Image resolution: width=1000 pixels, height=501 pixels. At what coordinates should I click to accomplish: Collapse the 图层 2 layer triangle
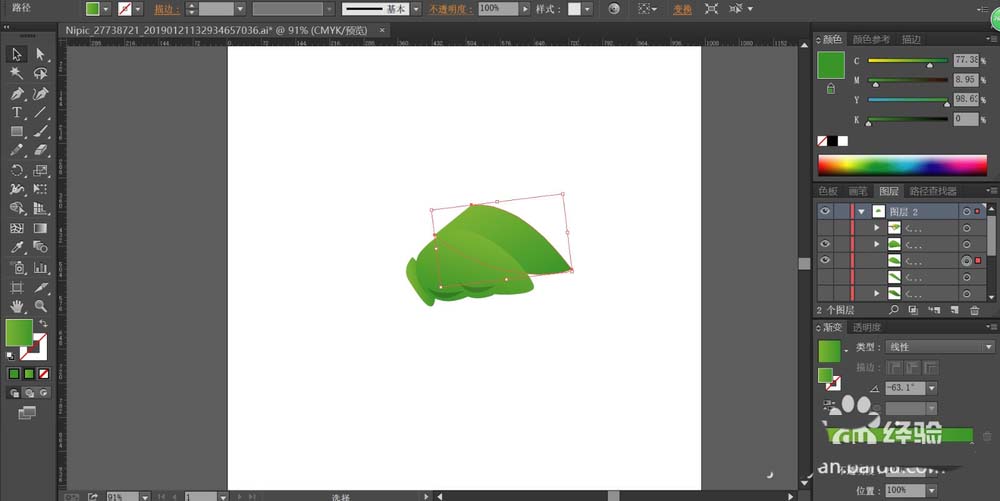(x=862, y=212)
